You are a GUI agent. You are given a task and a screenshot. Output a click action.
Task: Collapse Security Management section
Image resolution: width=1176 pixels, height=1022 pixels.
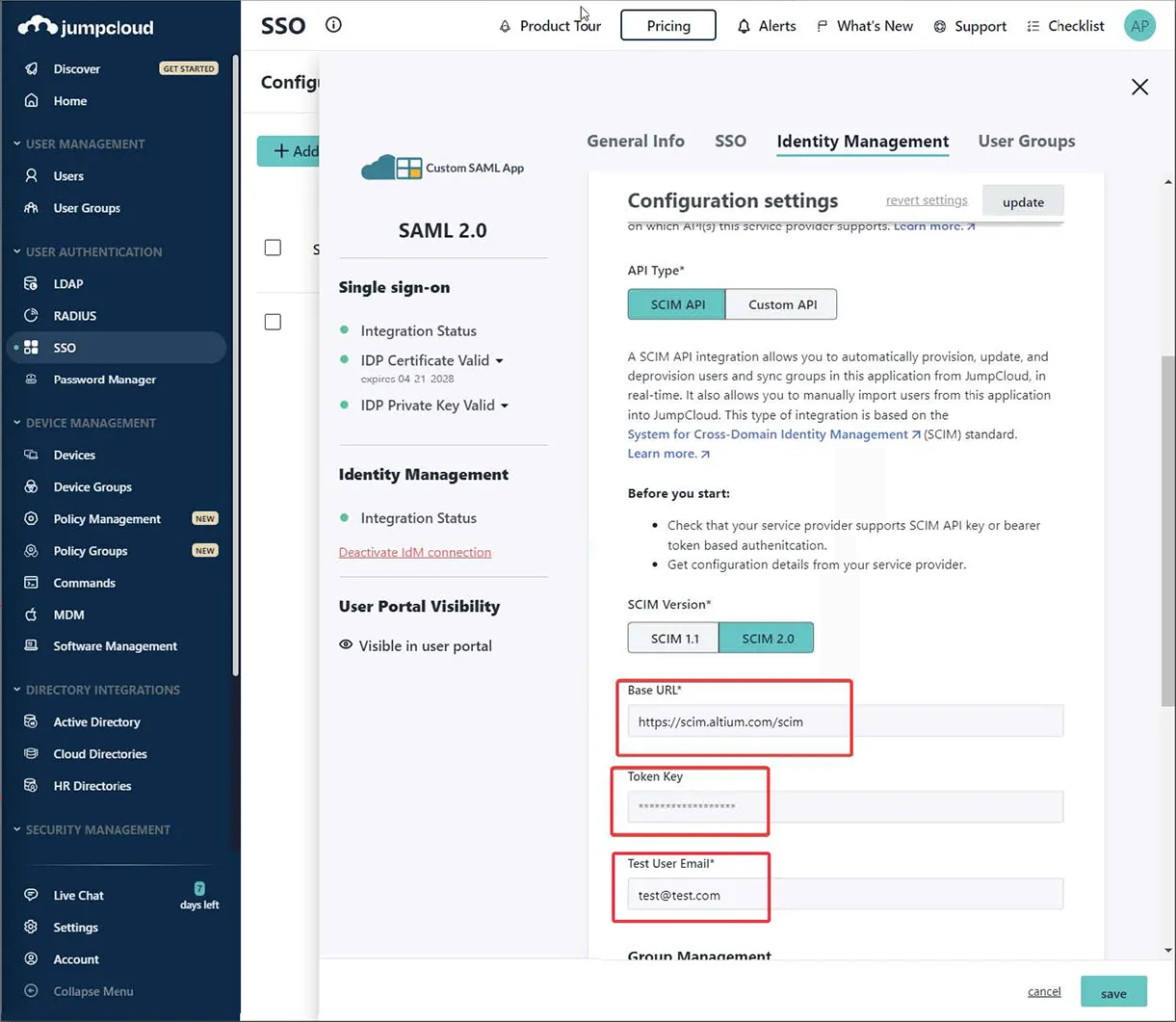point(16,829)
